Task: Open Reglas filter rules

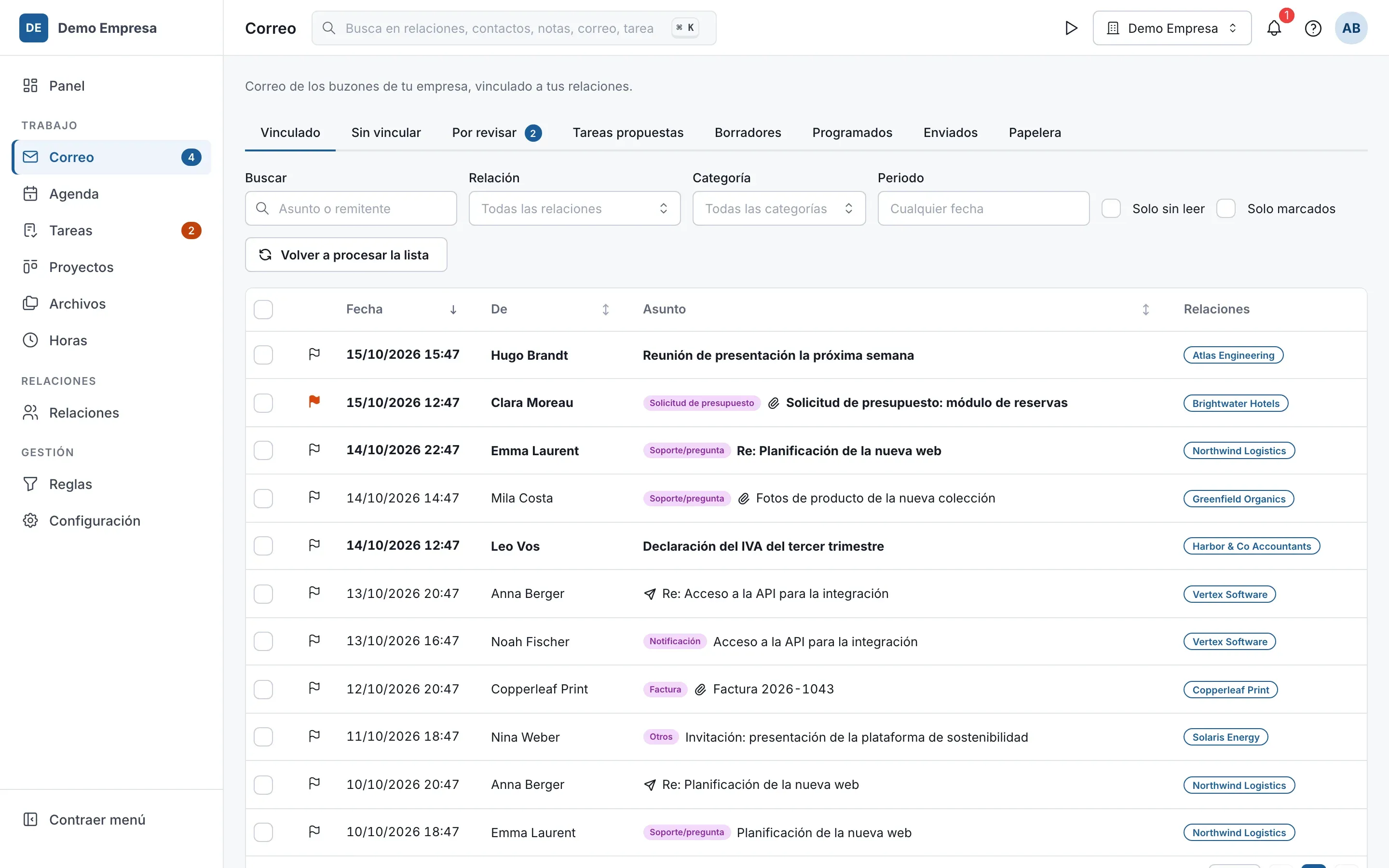Action: pyautogui.click(x=111, y=484)
